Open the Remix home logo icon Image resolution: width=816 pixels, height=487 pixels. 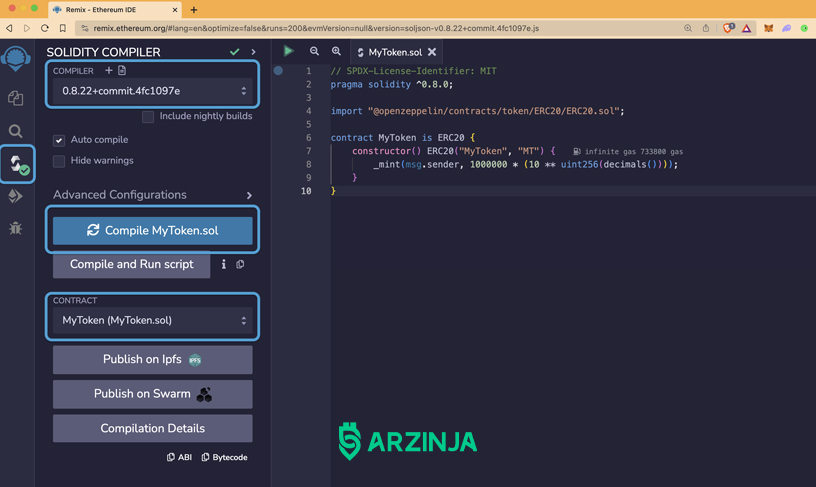(x=16, y=59)
